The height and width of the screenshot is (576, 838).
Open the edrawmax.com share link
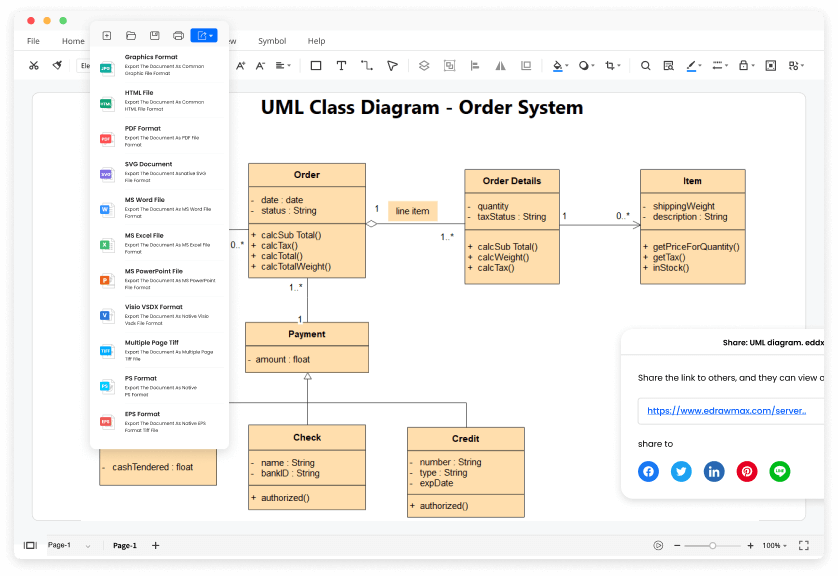coord(727,411)
